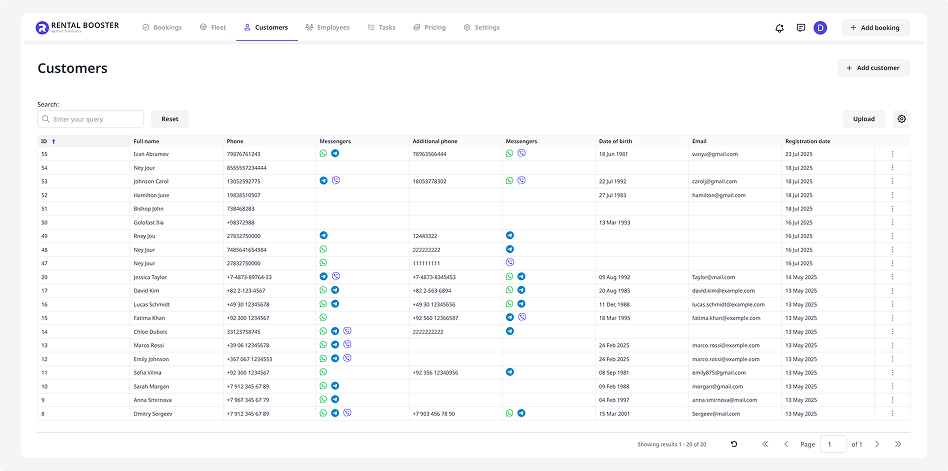Open row actions menu for Ivan Abramov

click(x=892, y=154)
